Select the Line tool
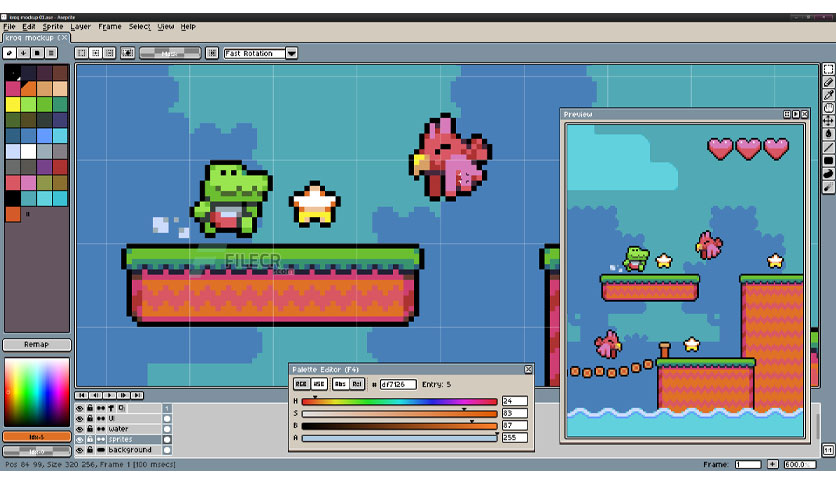The height and width of the screenshot is (484, 836). click(x=828, y=147)
